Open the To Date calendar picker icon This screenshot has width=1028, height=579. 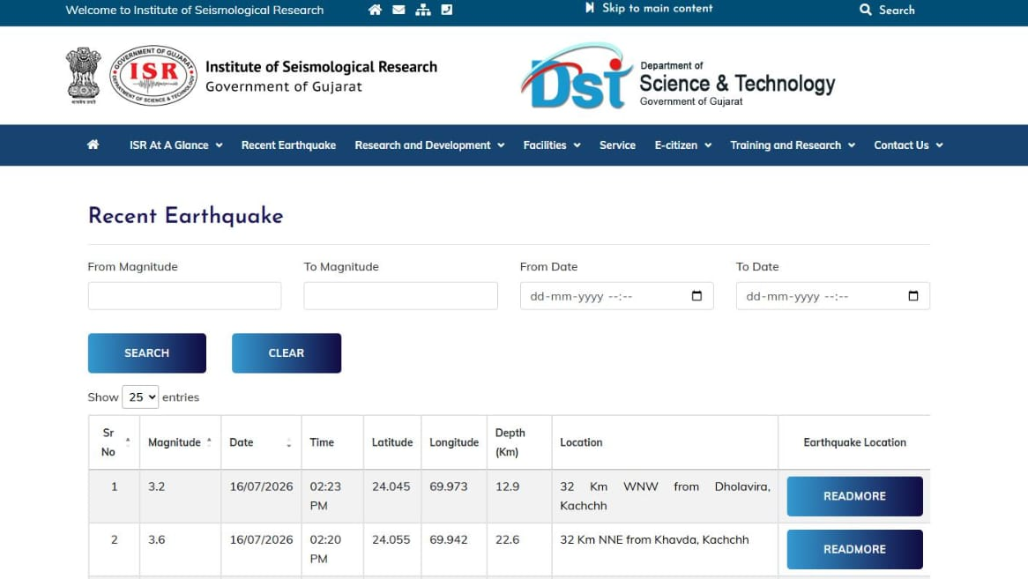[913, 296]
